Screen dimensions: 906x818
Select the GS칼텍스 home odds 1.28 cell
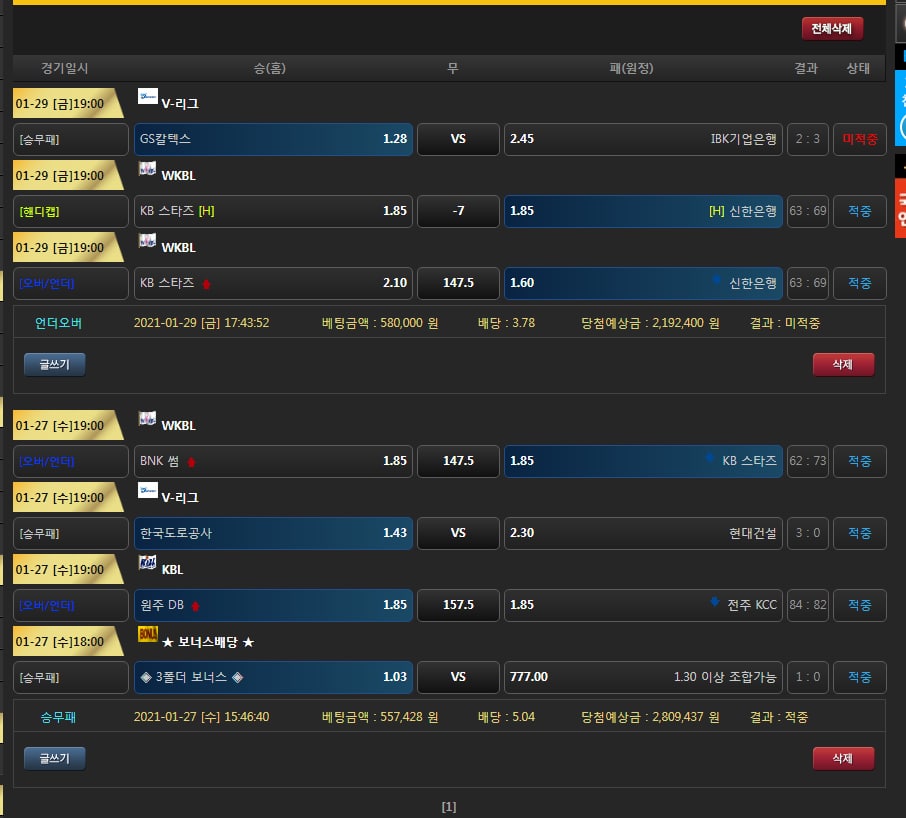click(274, 139)
